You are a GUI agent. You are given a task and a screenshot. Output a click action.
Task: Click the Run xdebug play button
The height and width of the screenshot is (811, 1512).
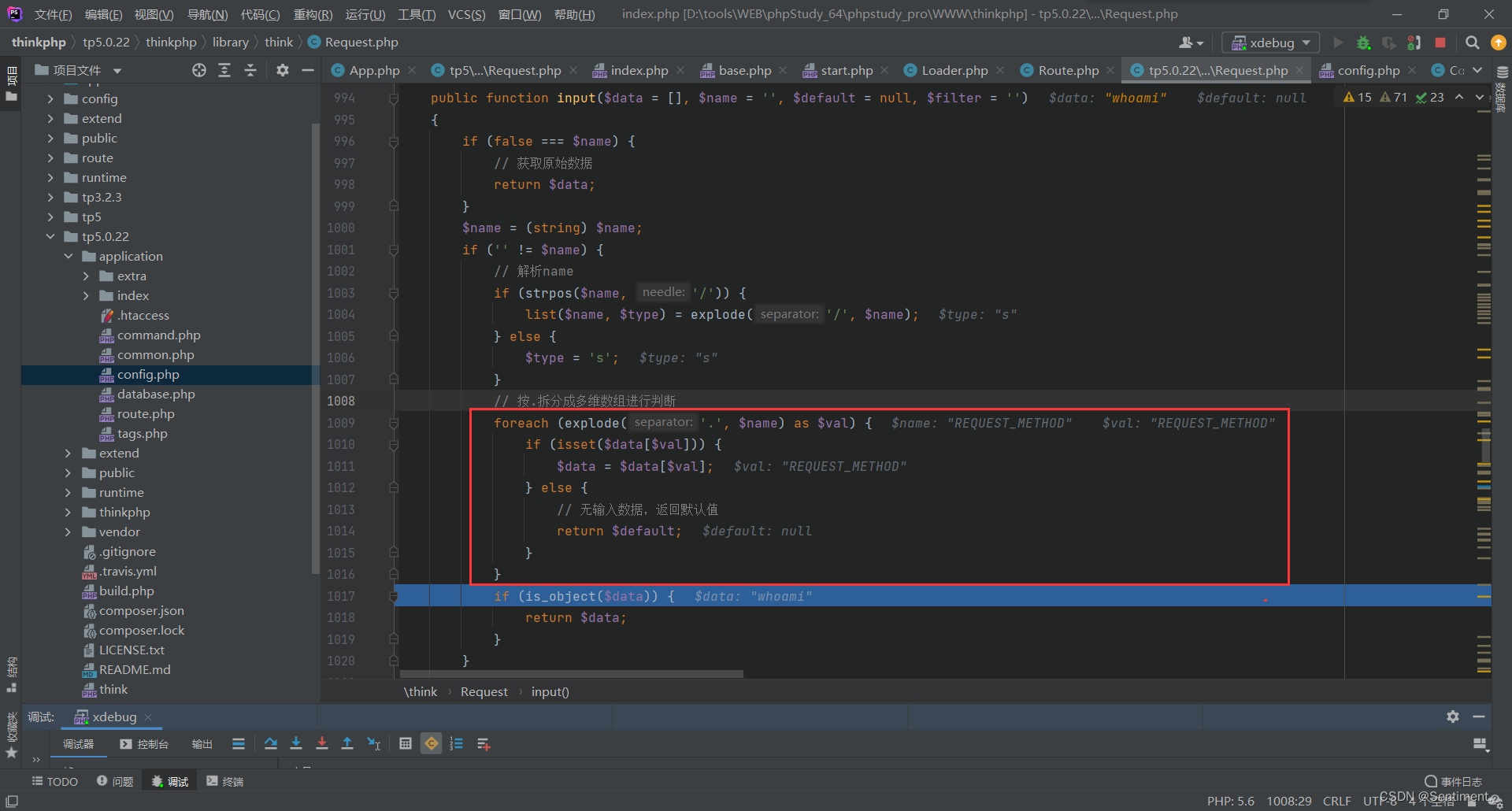[x=1338, y=43]
